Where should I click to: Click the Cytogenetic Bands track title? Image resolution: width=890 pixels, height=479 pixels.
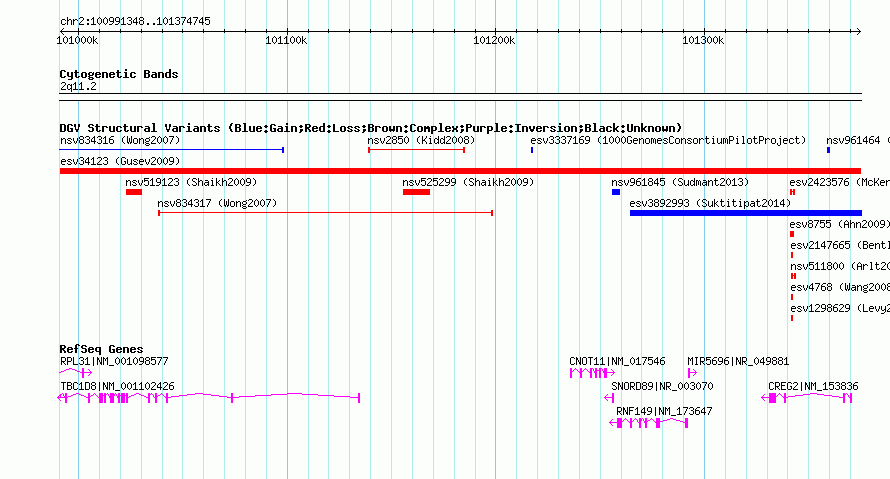pos(119,74)
